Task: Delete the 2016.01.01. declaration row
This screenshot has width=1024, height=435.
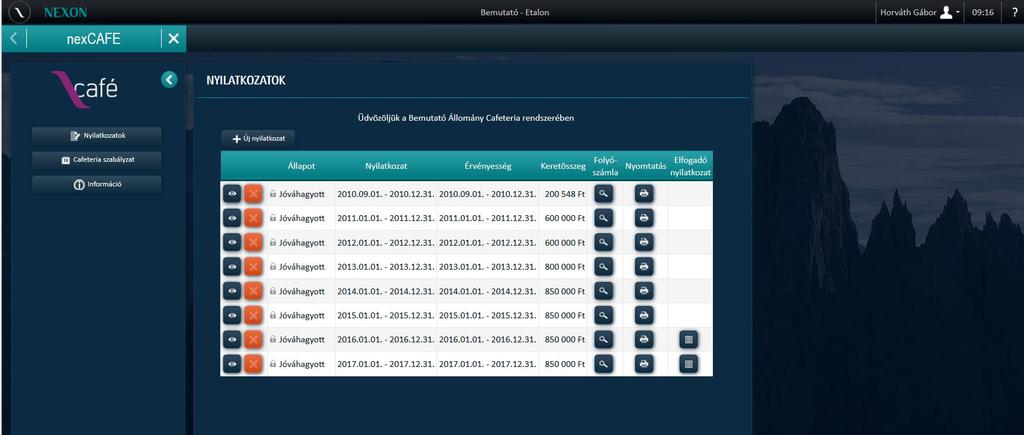Action: click(253, 339)
